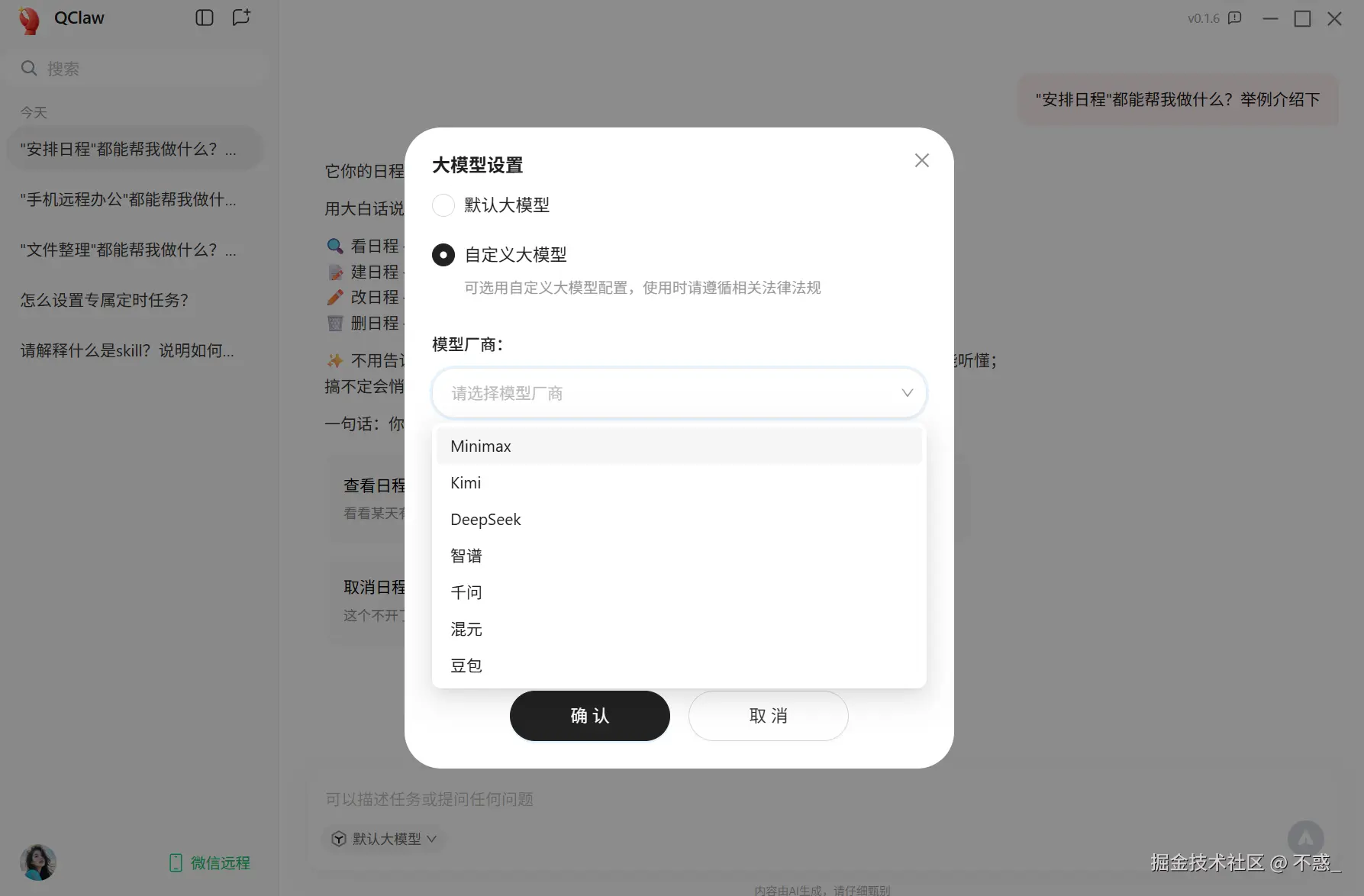Open the chat "文件整理"都能帮我做什么
The image size is (1364, 896).
(135, 250)
